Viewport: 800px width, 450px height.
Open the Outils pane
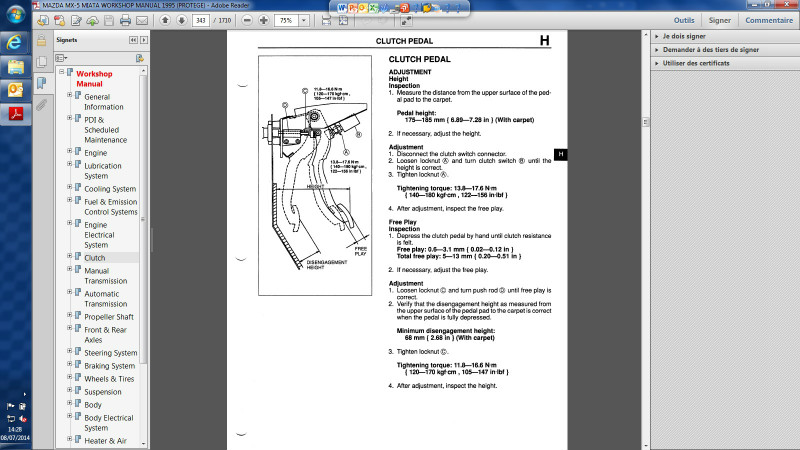pyautogui.click(x=684, y=20)
